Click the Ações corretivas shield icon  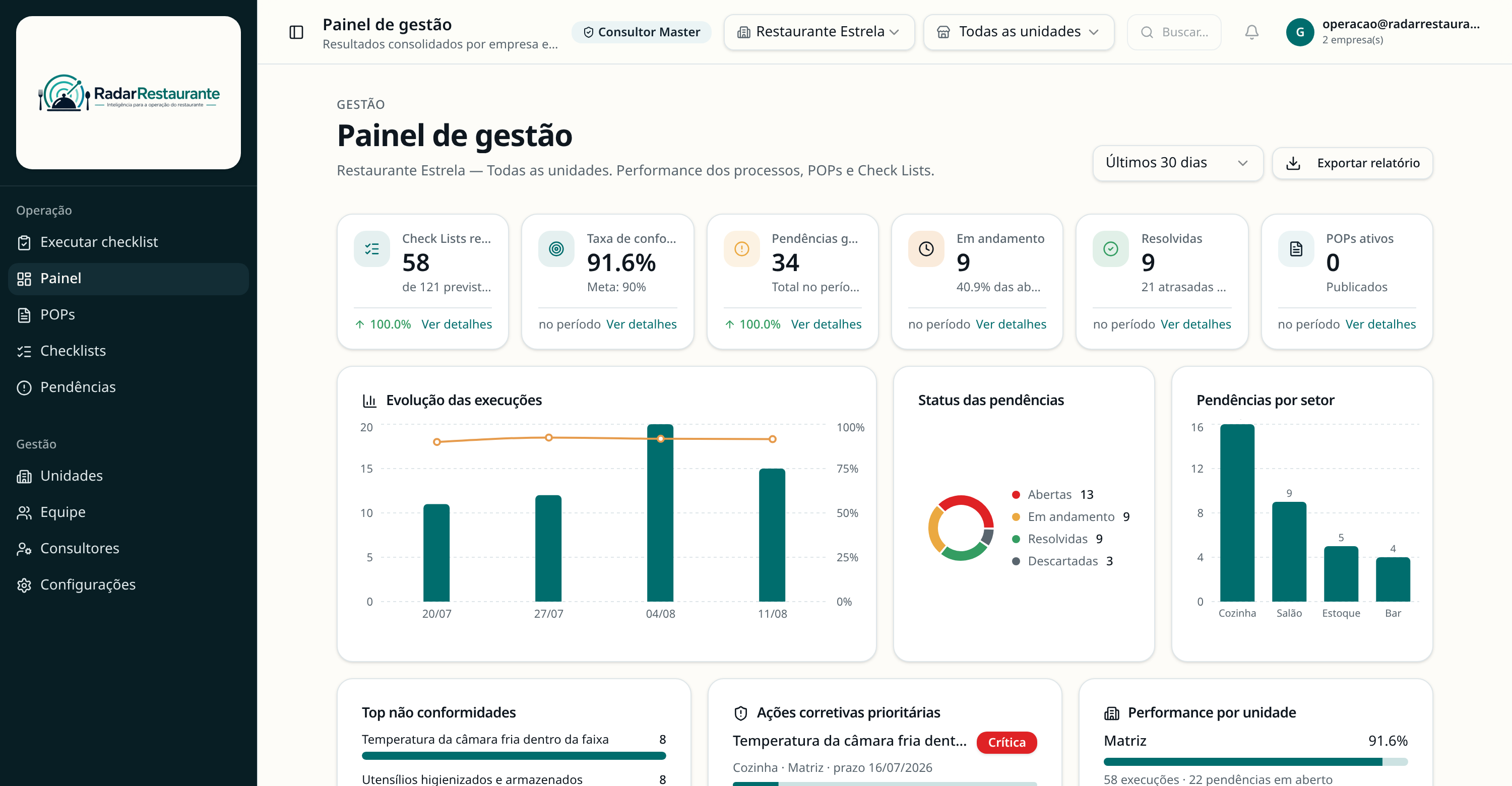pyautogui.click(x=740, y=713)
